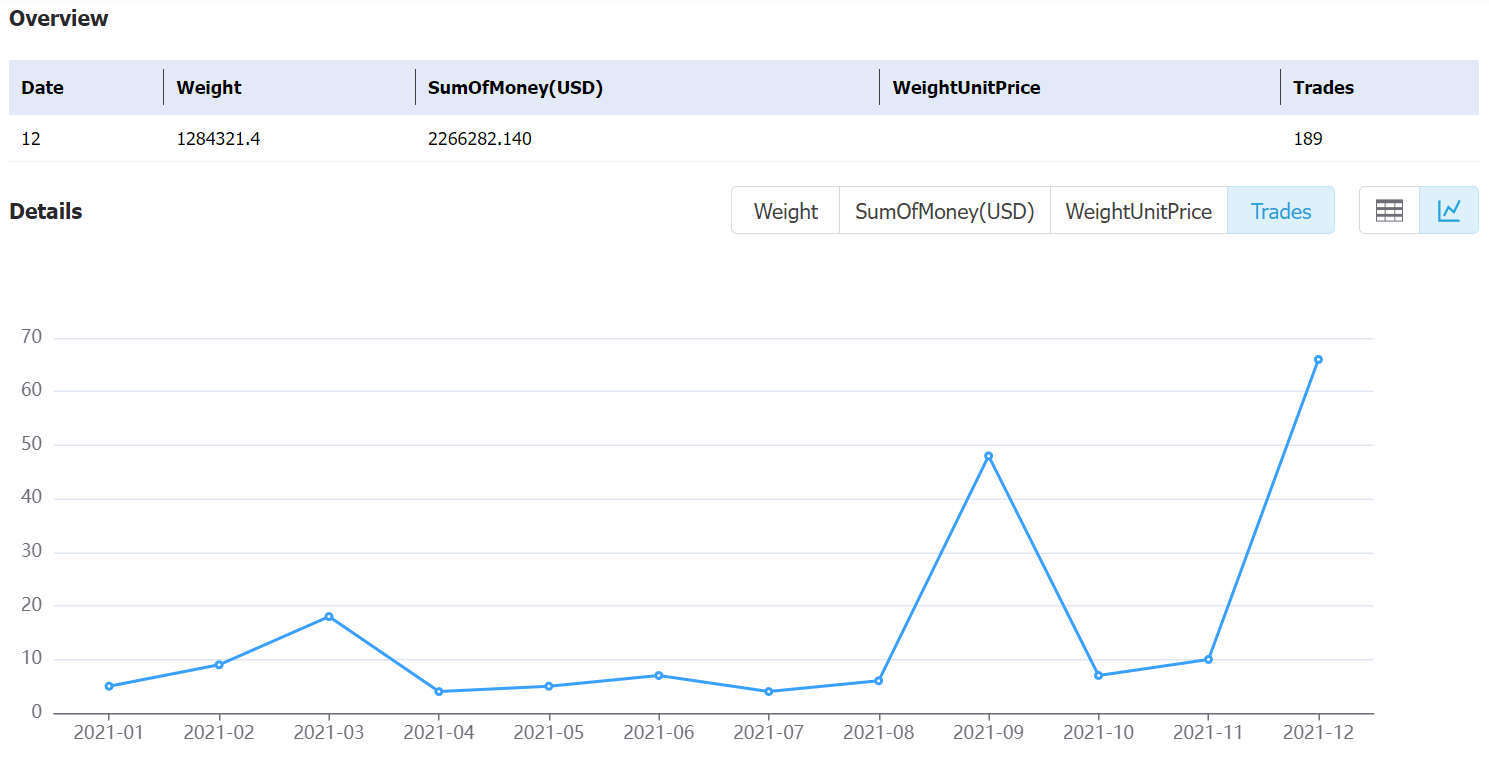Switch to table view icon

1389,210
